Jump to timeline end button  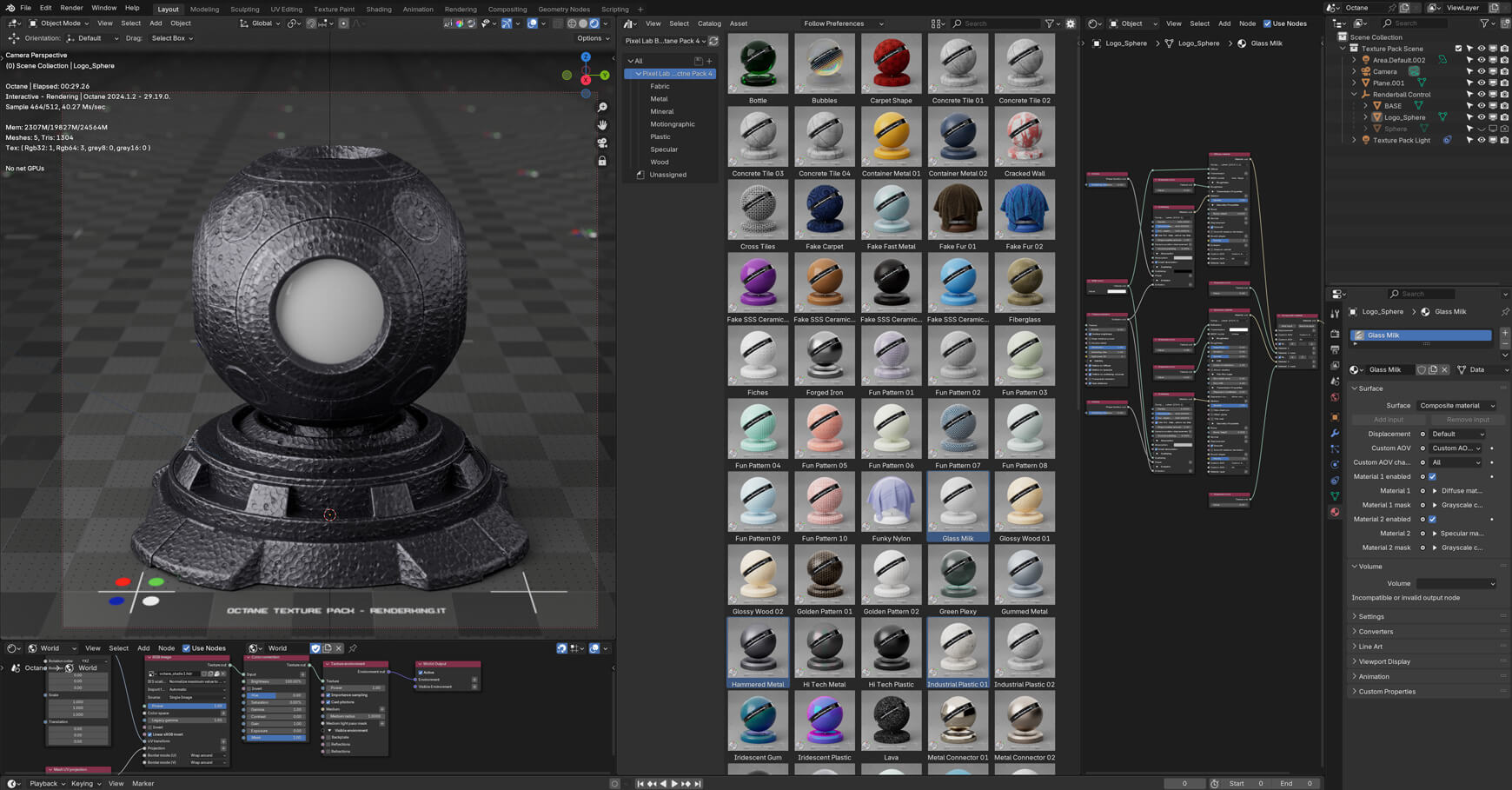coord(697,783)
